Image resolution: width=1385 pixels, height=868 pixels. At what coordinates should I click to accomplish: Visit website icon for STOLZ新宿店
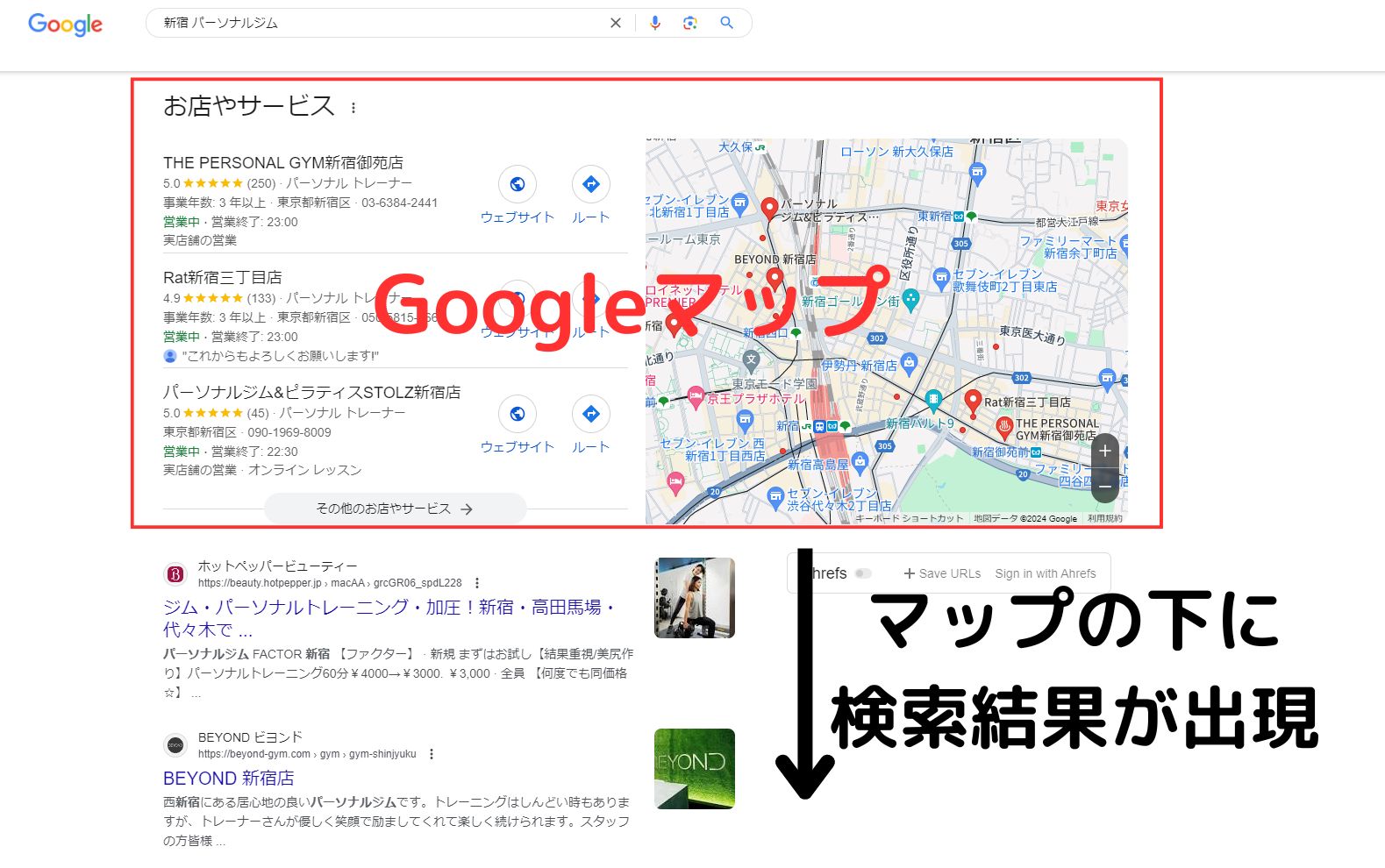click(518, 414)
